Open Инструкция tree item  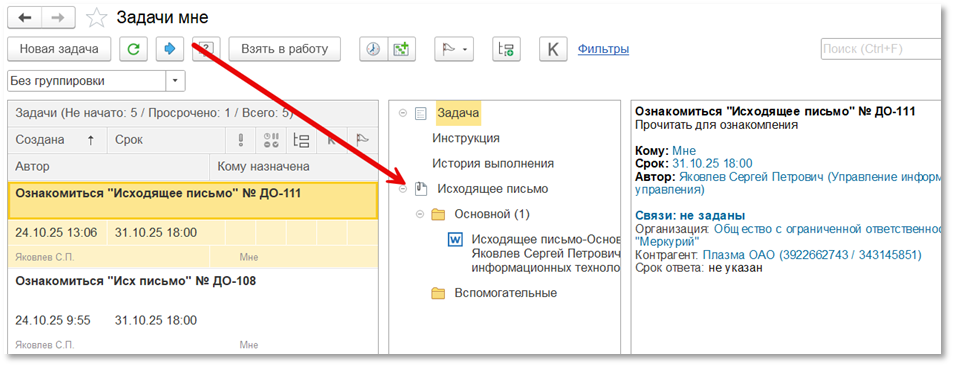pos(466,138)
